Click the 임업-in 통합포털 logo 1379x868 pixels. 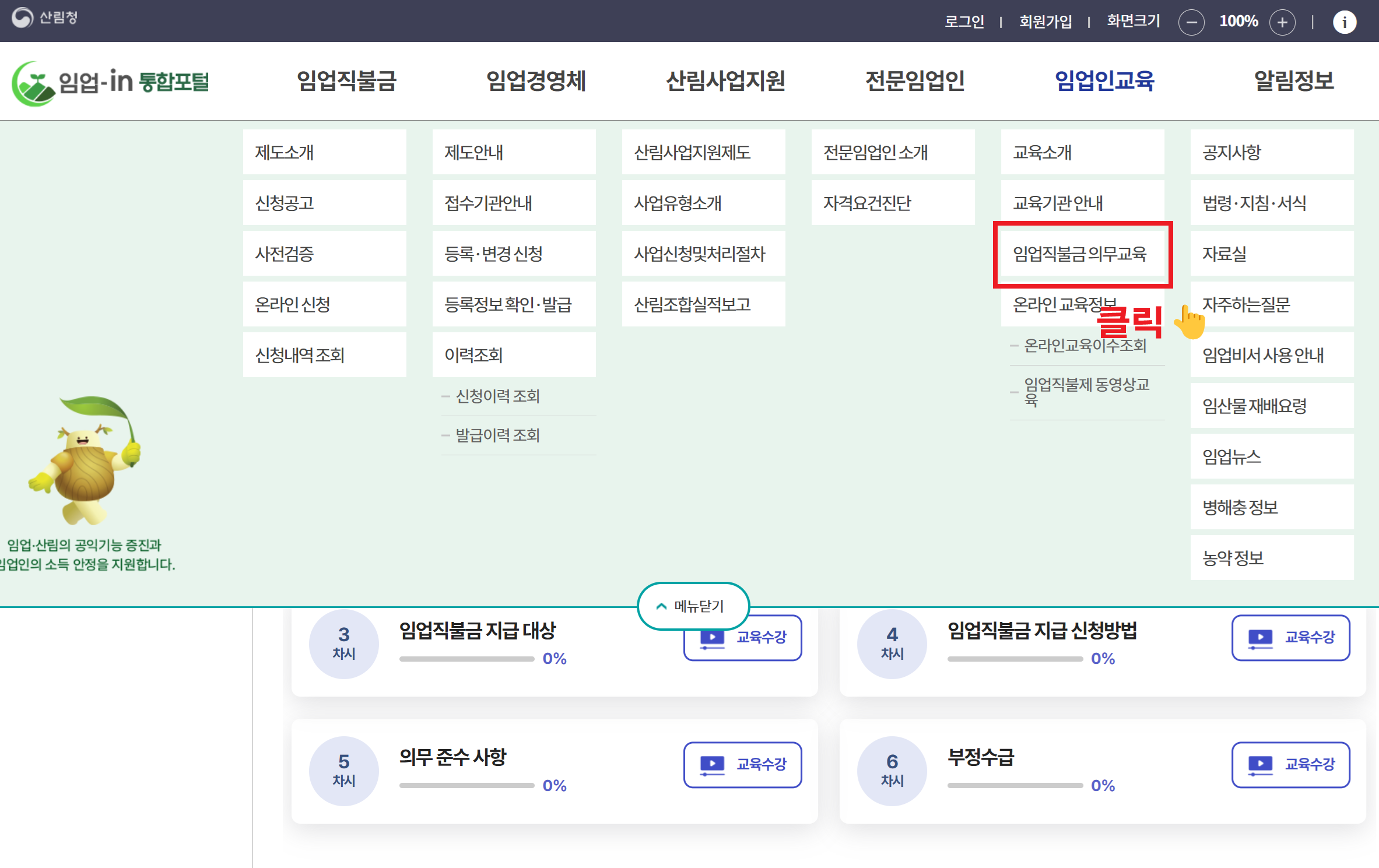click(111, 82)
